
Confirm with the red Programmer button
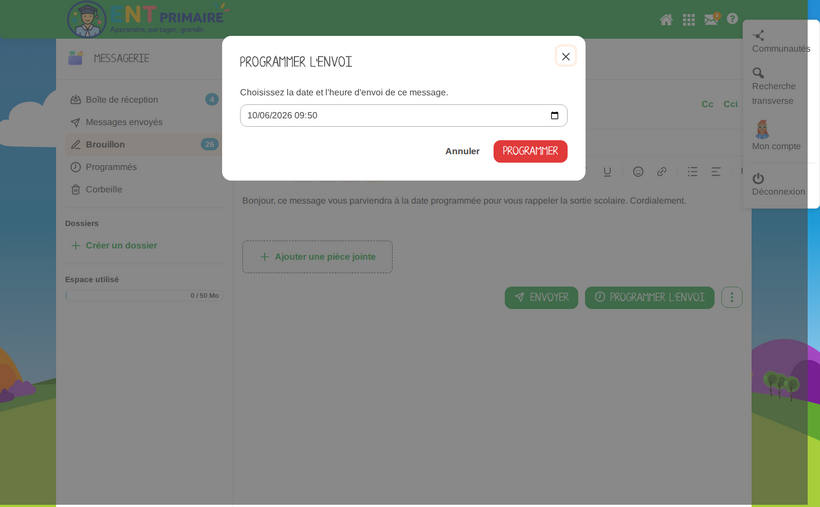point(530,151)
